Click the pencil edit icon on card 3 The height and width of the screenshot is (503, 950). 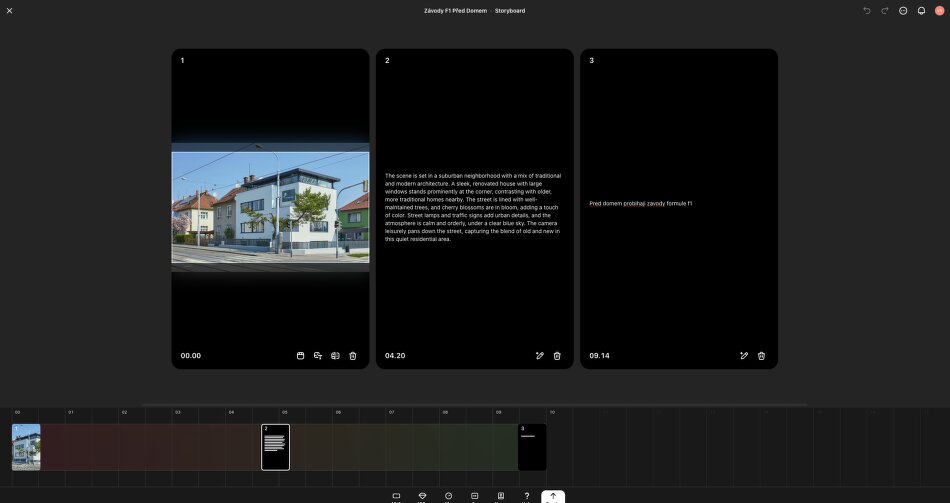[744, 356]
